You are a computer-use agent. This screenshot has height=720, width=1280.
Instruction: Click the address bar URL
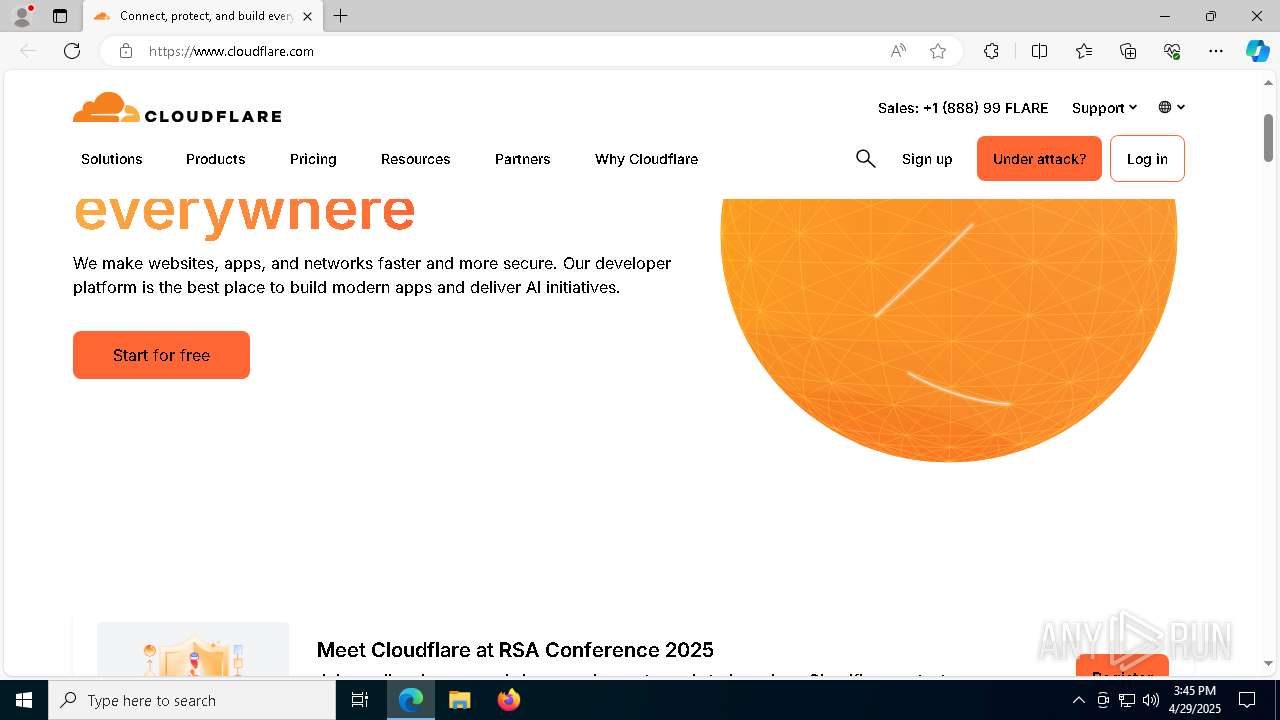tap(231, 51)
